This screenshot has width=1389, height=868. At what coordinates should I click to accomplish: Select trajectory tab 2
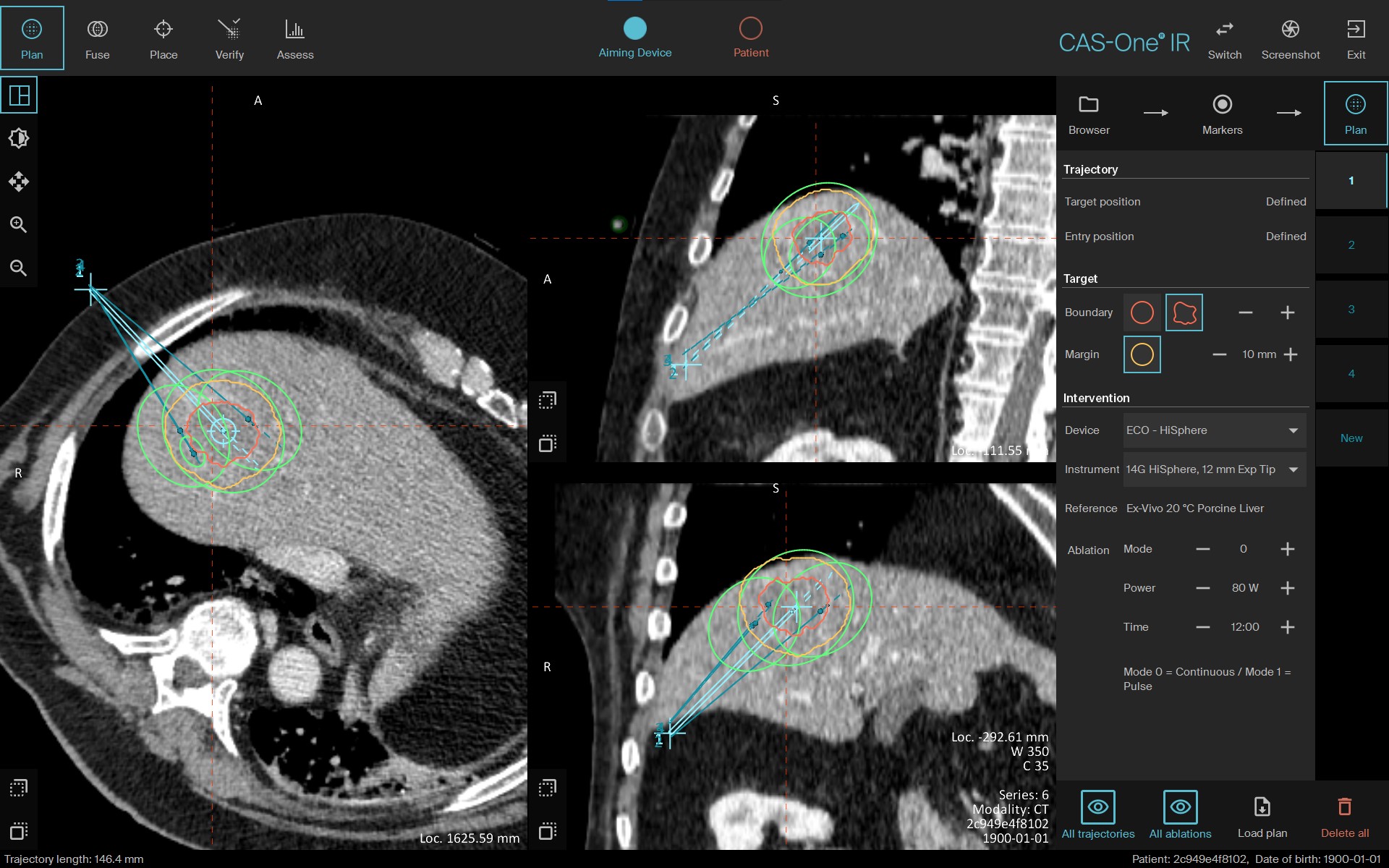(x=1351, y=245)
